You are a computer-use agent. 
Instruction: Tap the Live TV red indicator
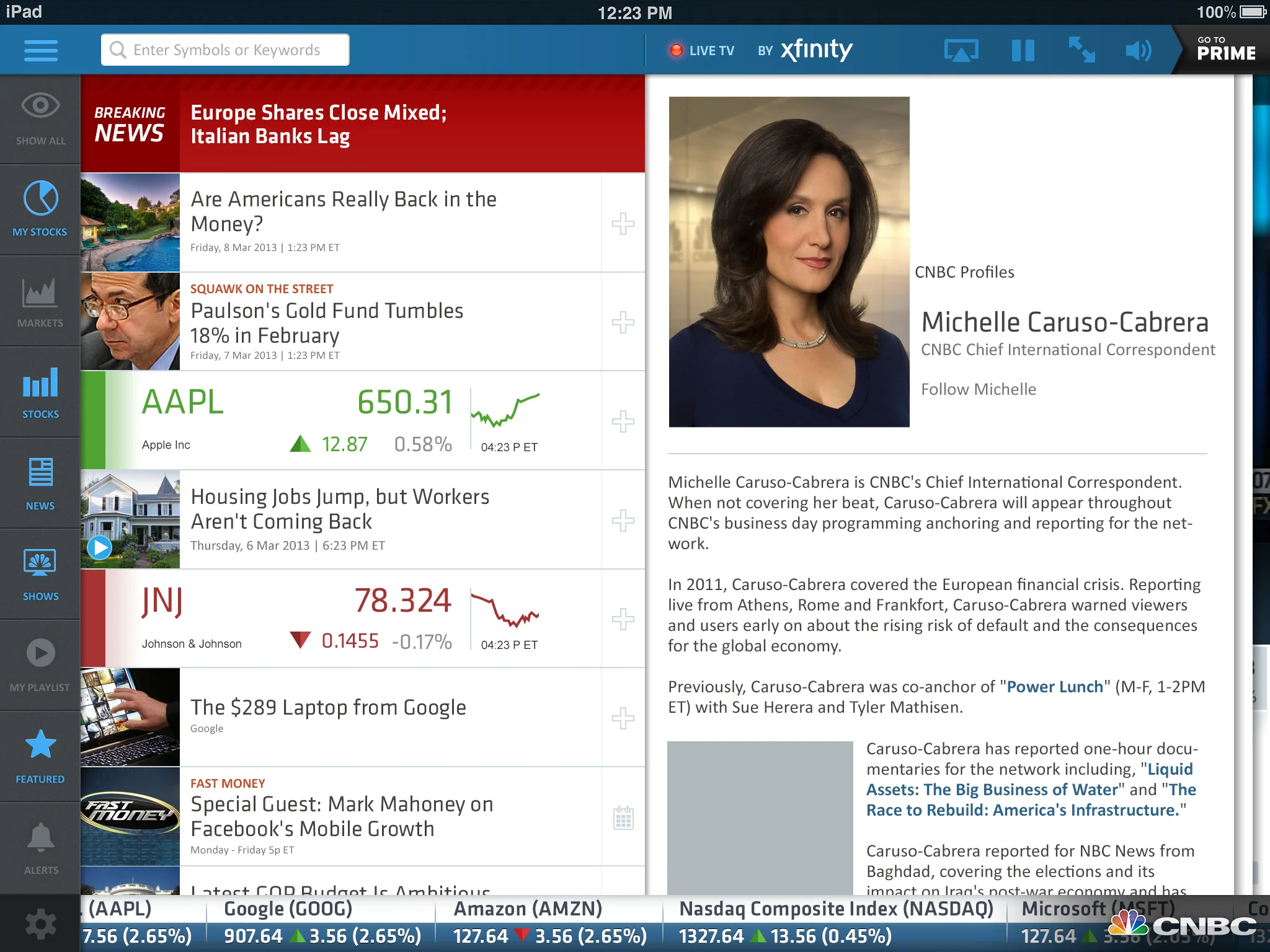point(677,50)
